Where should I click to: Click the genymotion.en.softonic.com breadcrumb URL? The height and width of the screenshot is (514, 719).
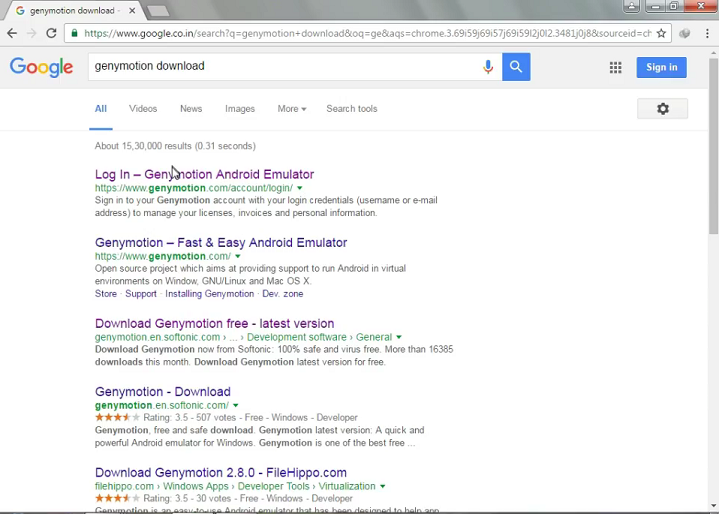pyautogui.click(x=157, y=337)
